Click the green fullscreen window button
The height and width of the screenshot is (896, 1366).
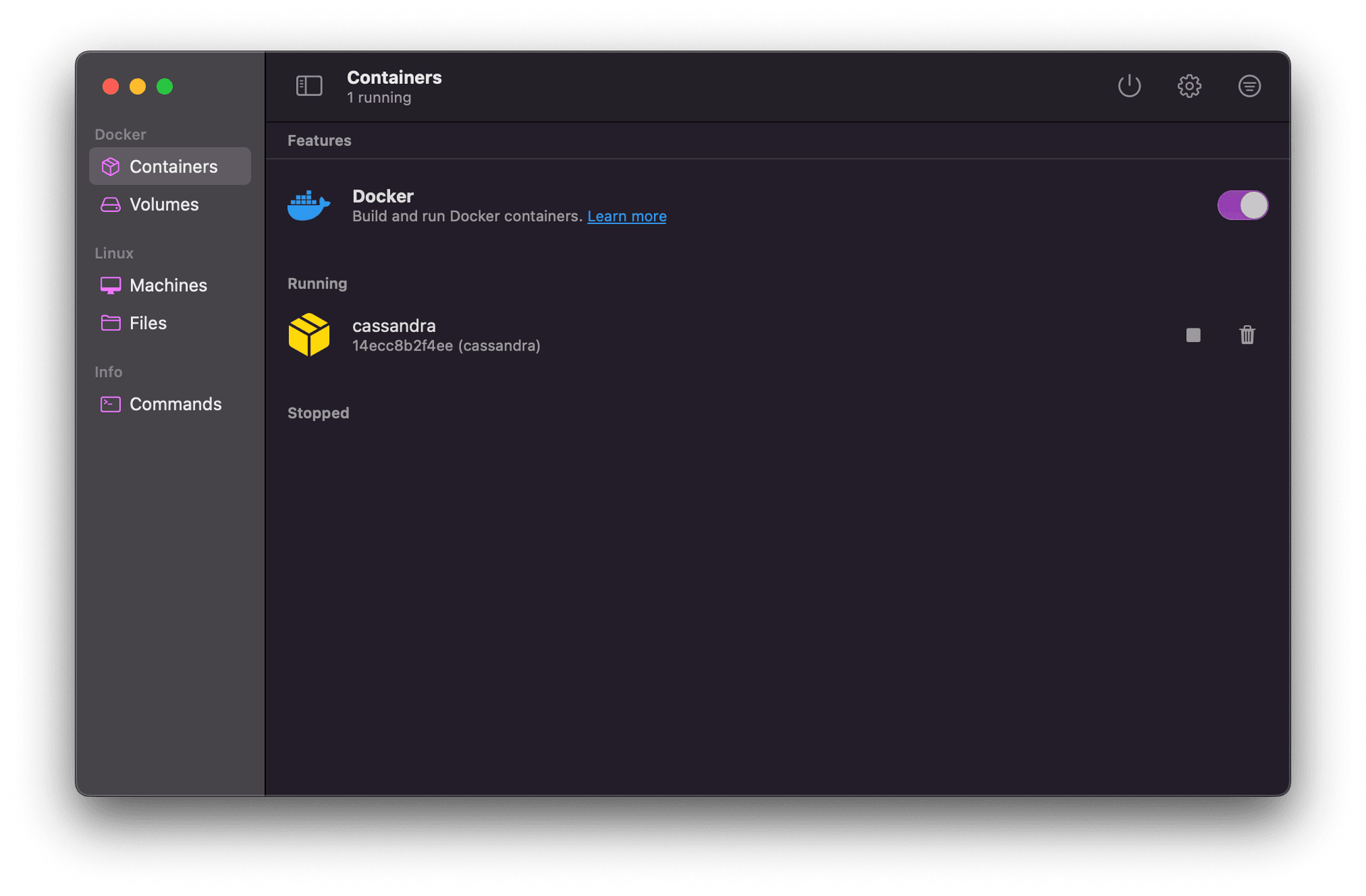164,87
